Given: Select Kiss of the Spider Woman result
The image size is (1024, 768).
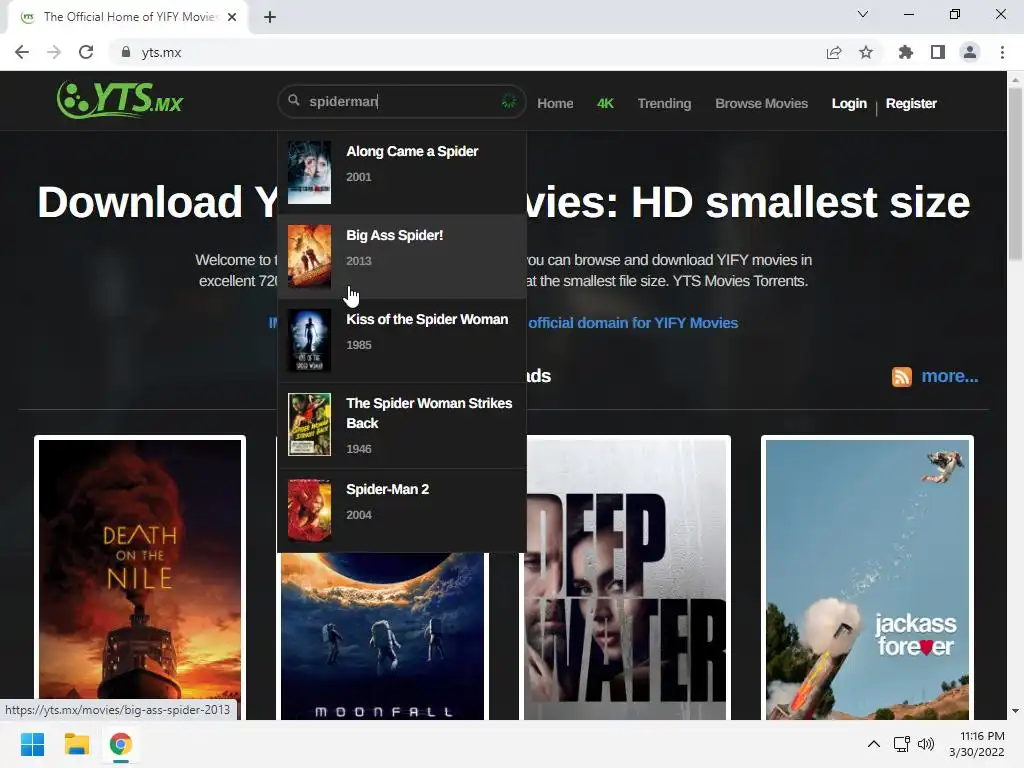Looking at the screenshot, I should [402, 340].
